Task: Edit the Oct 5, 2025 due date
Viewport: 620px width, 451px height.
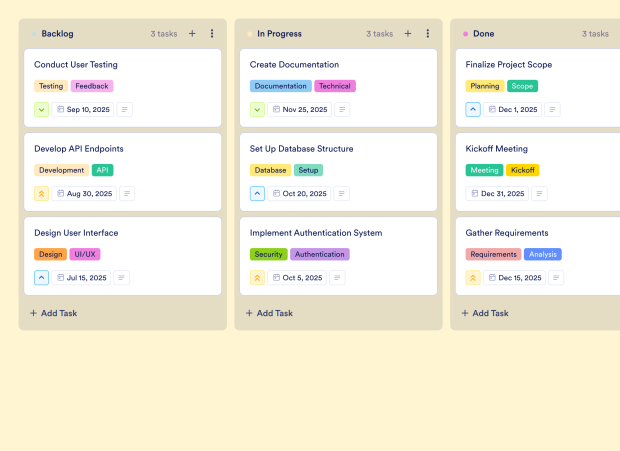Action: click(297, 278)
